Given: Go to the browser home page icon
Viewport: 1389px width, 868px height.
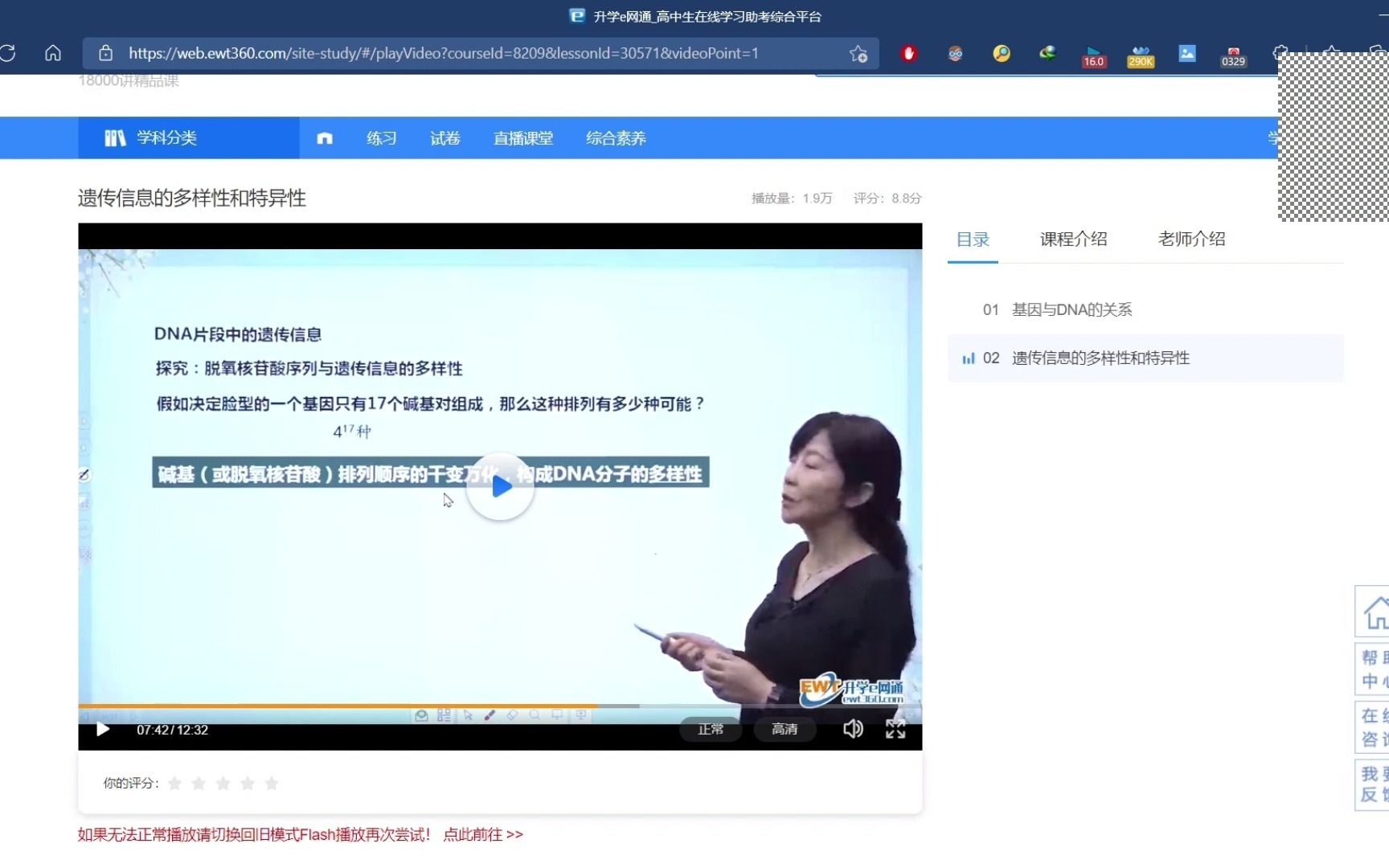Looking at the screenshot, I should [x=53, y=53].
